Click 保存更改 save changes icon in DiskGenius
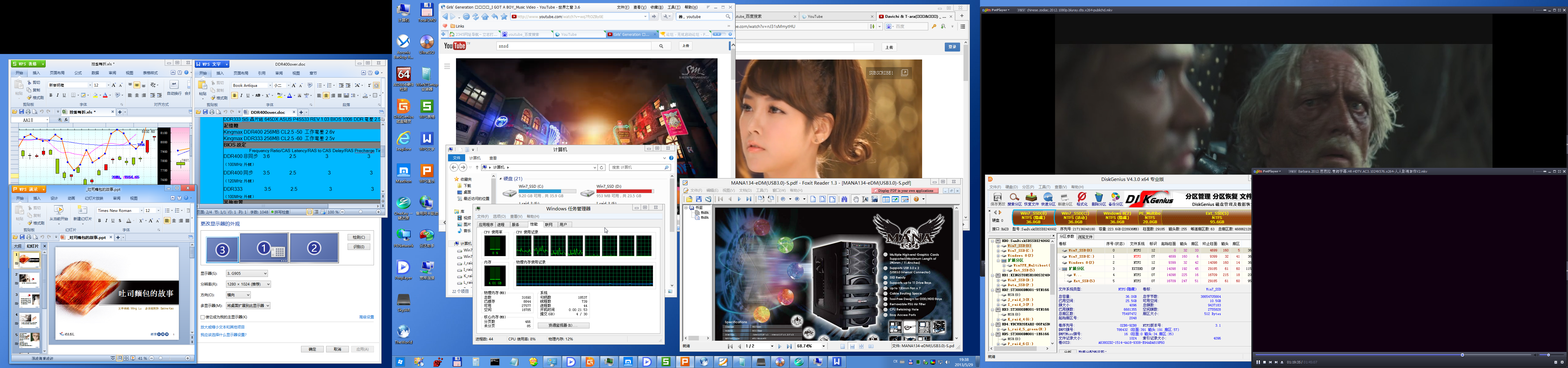Image resolution: width=1568 pixels, height=368 pixels. click(998, 199)
